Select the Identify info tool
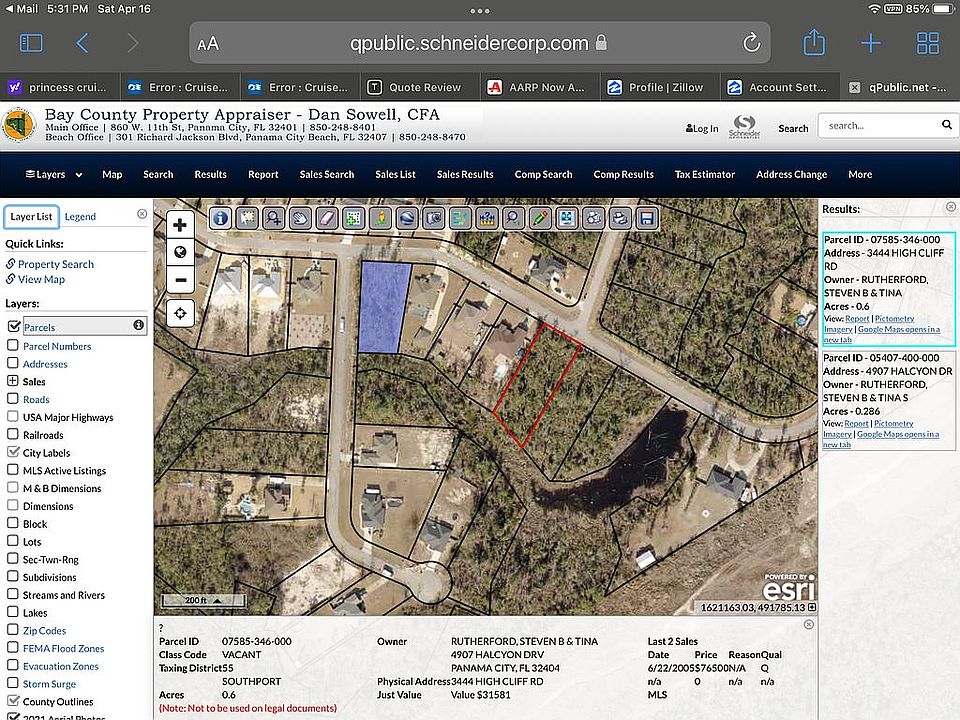960x720 pixels. click(220, 217)
